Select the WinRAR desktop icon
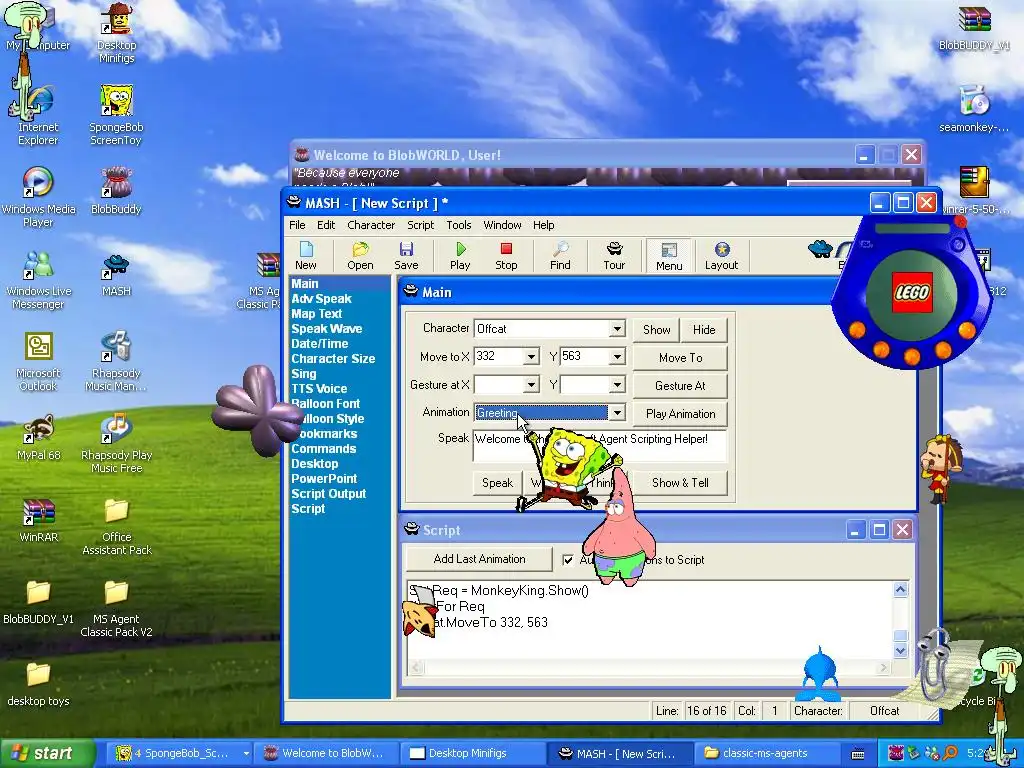Screen dimensions: 1024x768 [38, 520]
